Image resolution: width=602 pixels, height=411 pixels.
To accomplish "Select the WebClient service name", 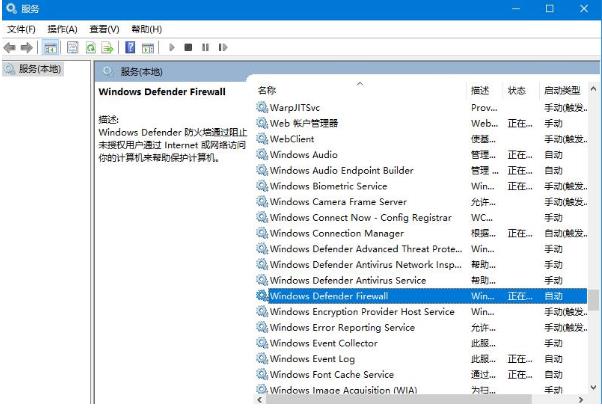I will 292,139.
